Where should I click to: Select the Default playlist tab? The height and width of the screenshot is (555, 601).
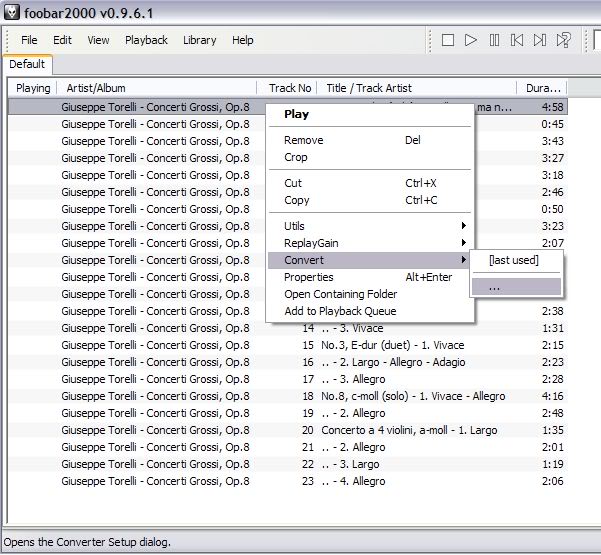[27, 64]
